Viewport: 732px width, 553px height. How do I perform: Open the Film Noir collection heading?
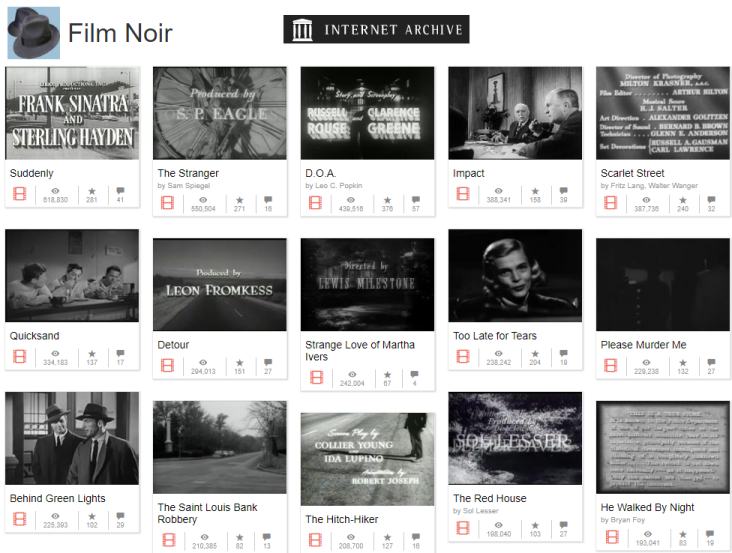pyautogui.click(x=120, y=33)
